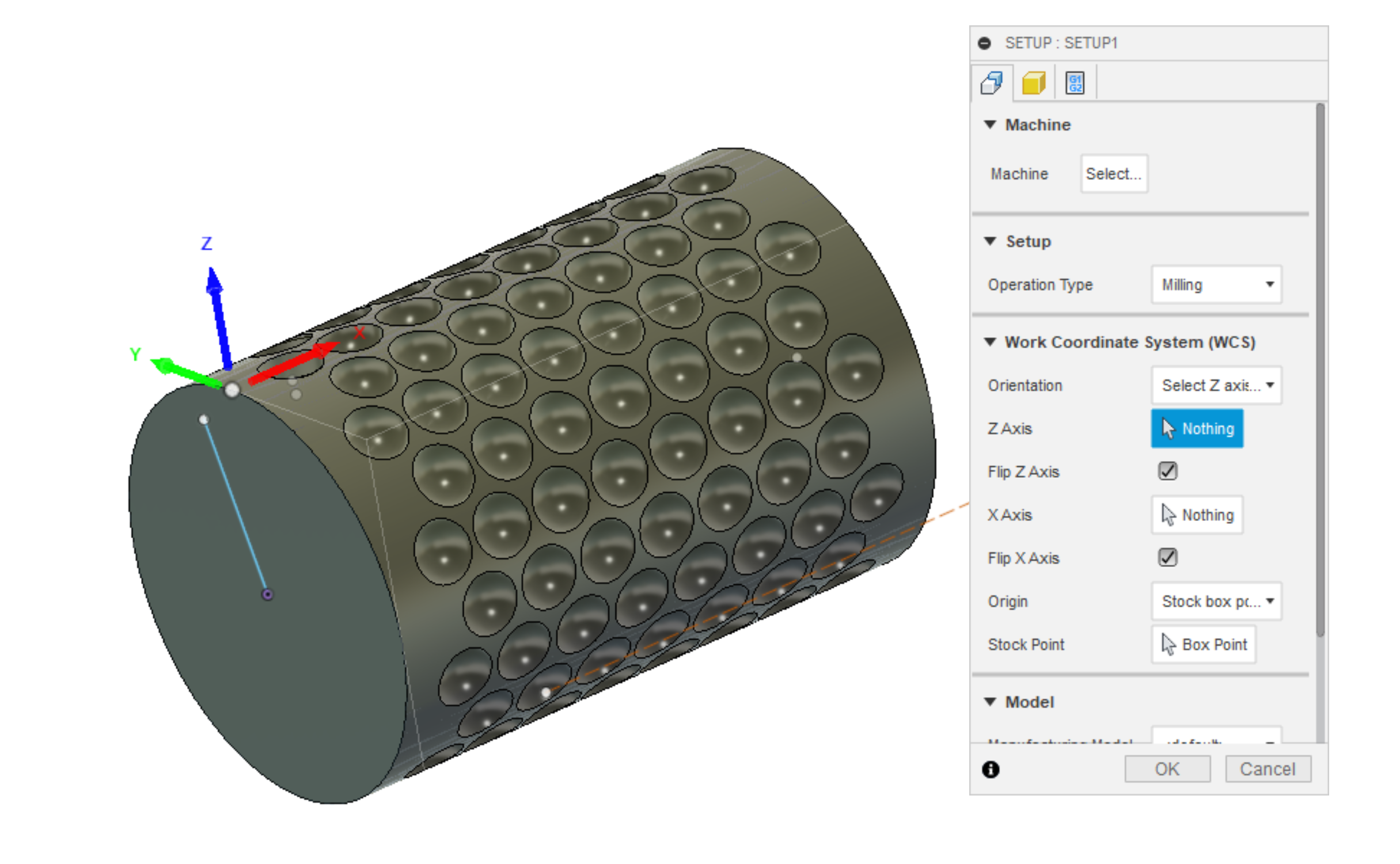Viewport: 1400px width, 864px height.
Task: Open the Orientation Select Z axis dropdown
Action: (1216, 385)
